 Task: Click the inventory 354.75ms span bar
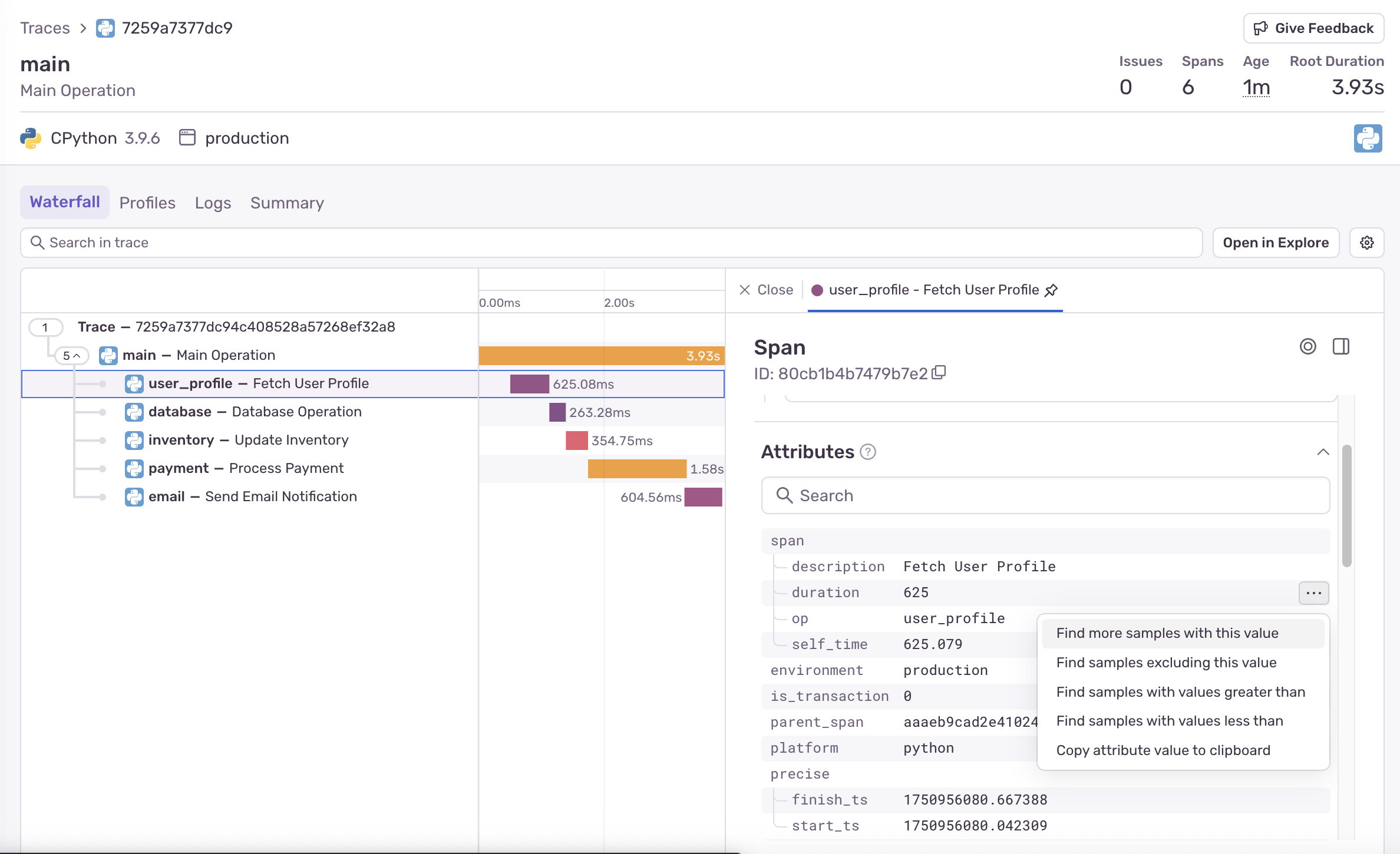coord(577,441)
